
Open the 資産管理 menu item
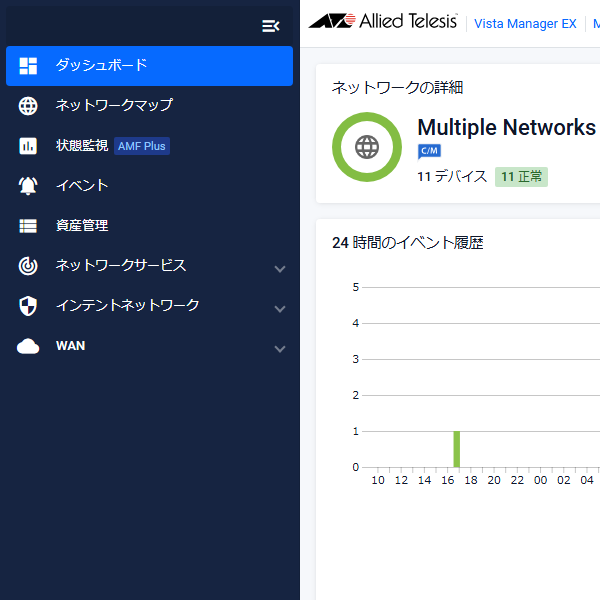(150, 226)
